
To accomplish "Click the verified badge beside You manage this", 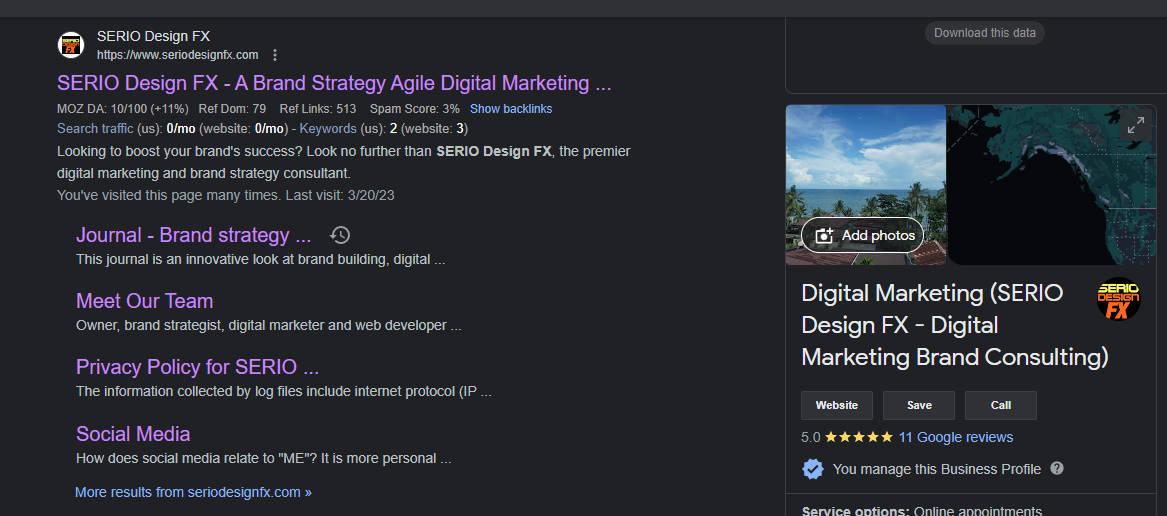I will point(813,469).
